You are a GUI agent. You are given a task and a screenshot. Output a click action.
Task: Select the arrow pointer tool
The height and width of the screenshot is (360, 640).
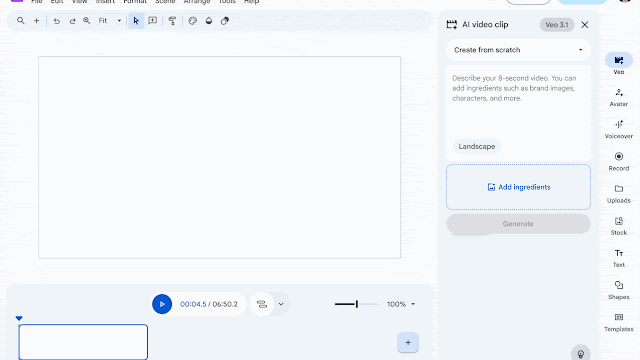[136, 20]
